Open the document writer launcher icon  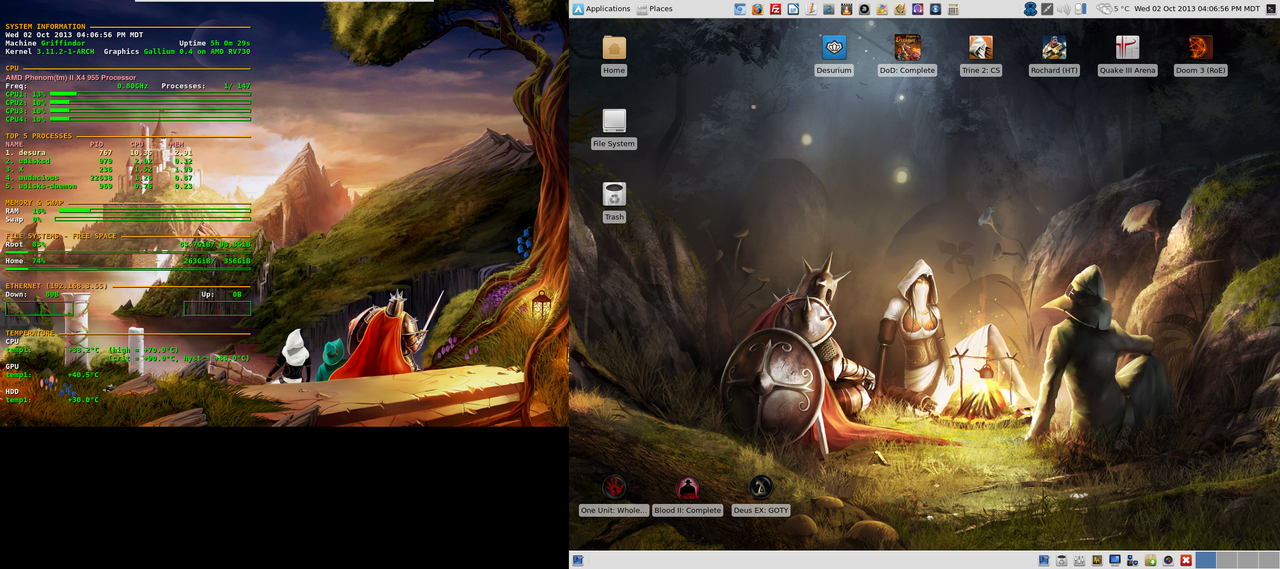(793, 9)
